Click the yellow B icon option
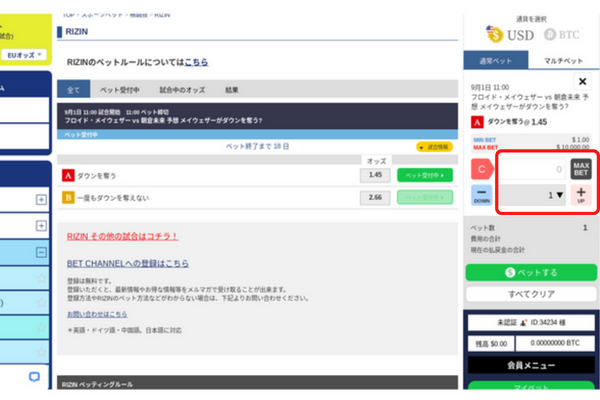 pos(68,198)
